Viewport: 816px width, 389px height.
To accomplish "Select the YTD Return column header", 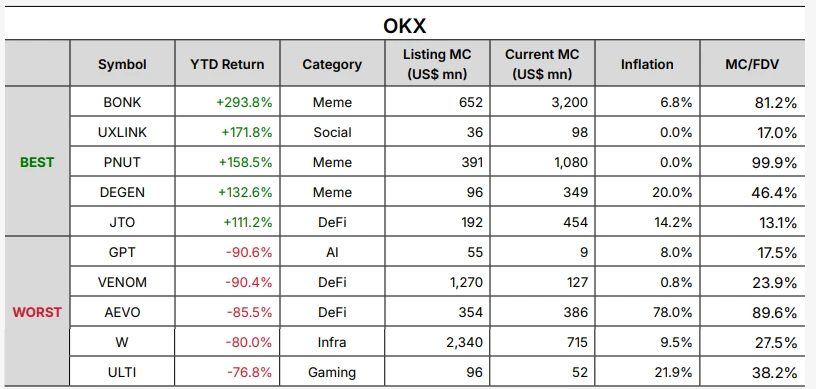I will click(x=227, y=65).
